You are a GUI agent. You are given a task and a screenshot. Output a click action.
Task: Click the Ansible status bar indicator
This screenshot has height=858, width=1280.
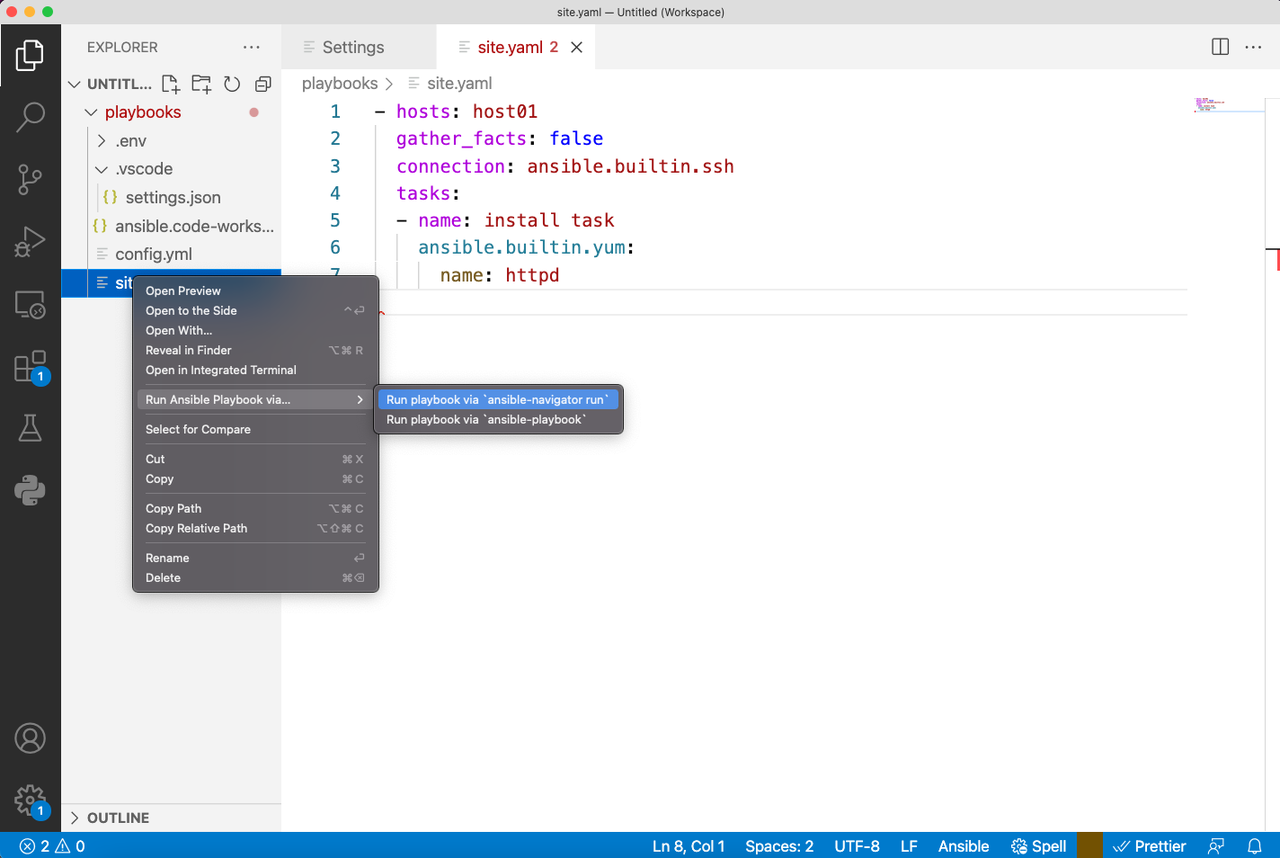point(963,846)
